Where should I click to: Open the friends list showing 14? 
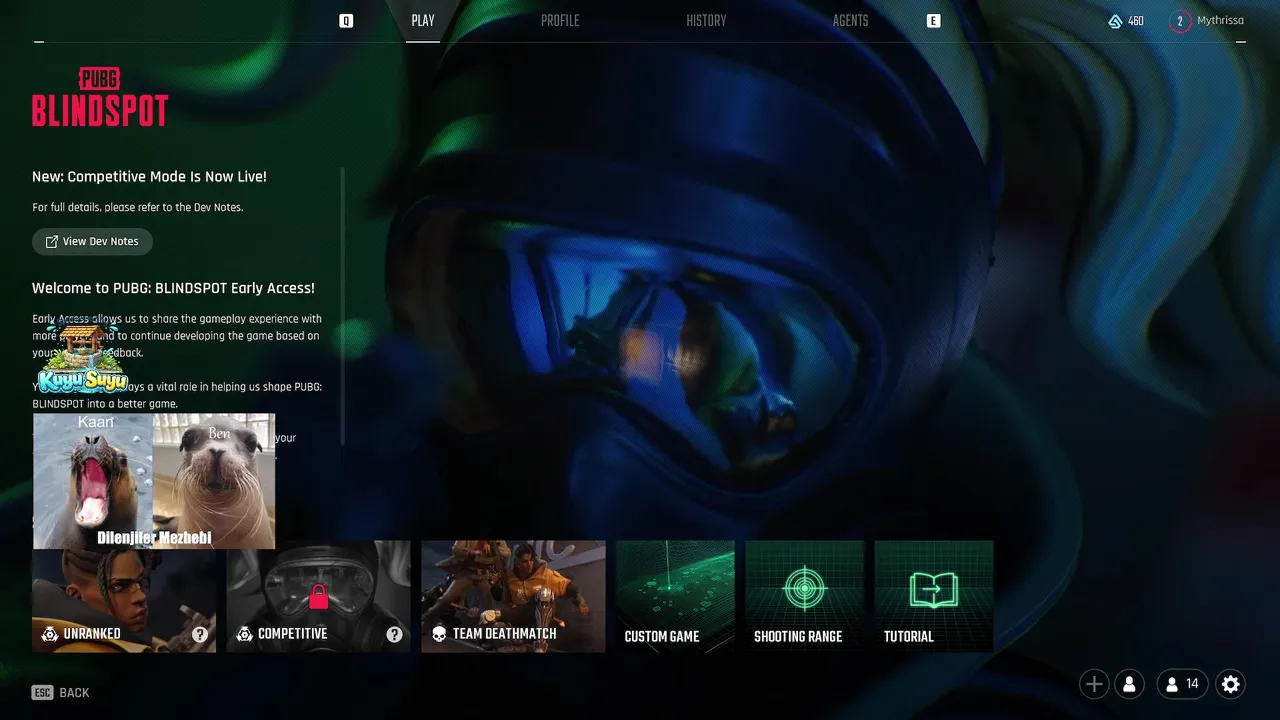coord(1182,684)
